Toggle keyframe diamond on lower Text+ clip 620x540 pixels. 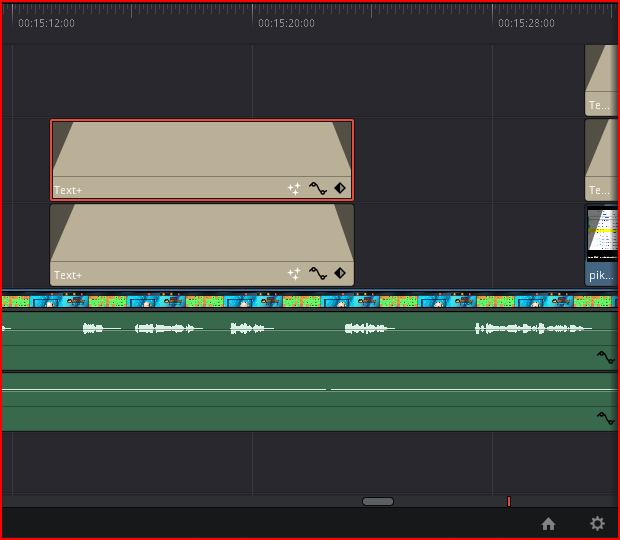point(340,273)
